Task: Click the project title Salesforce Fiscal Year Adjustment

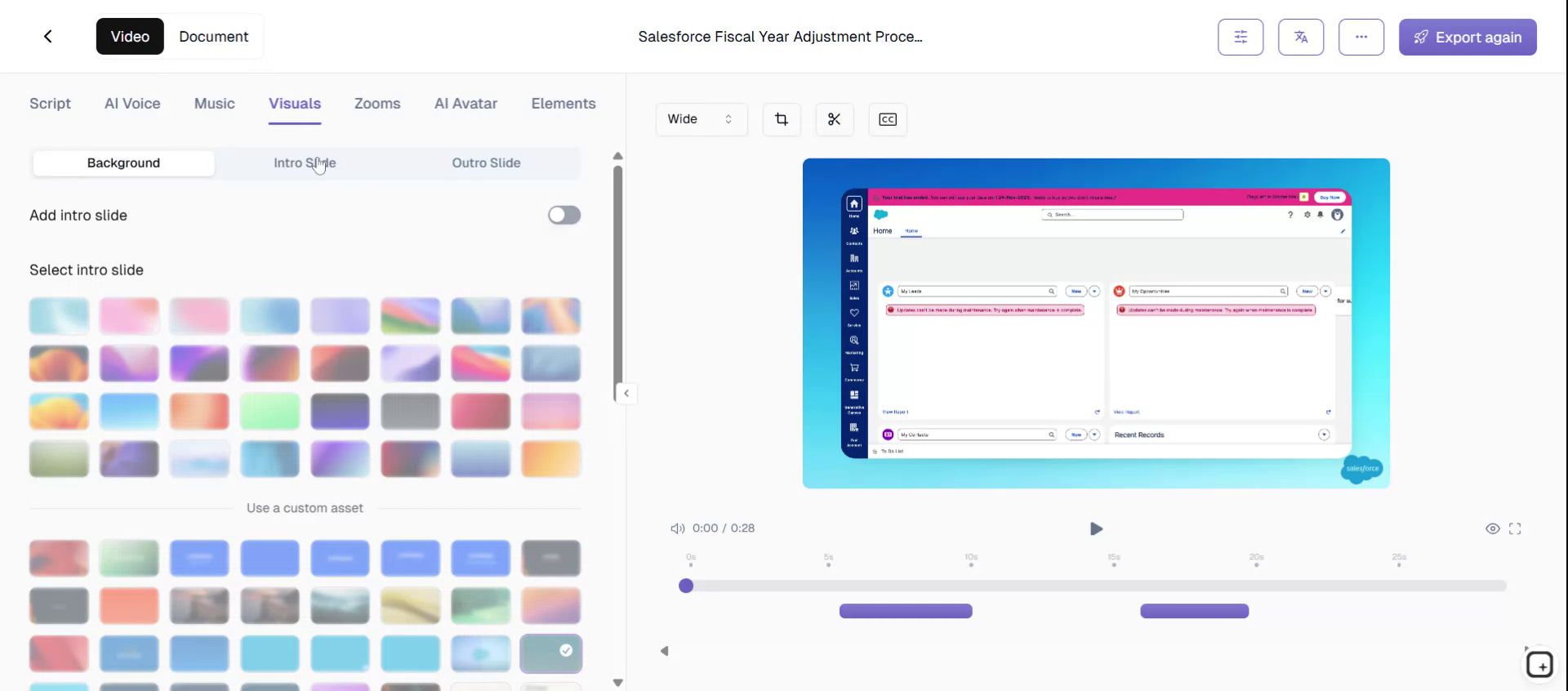Action: tap(780, 37)
